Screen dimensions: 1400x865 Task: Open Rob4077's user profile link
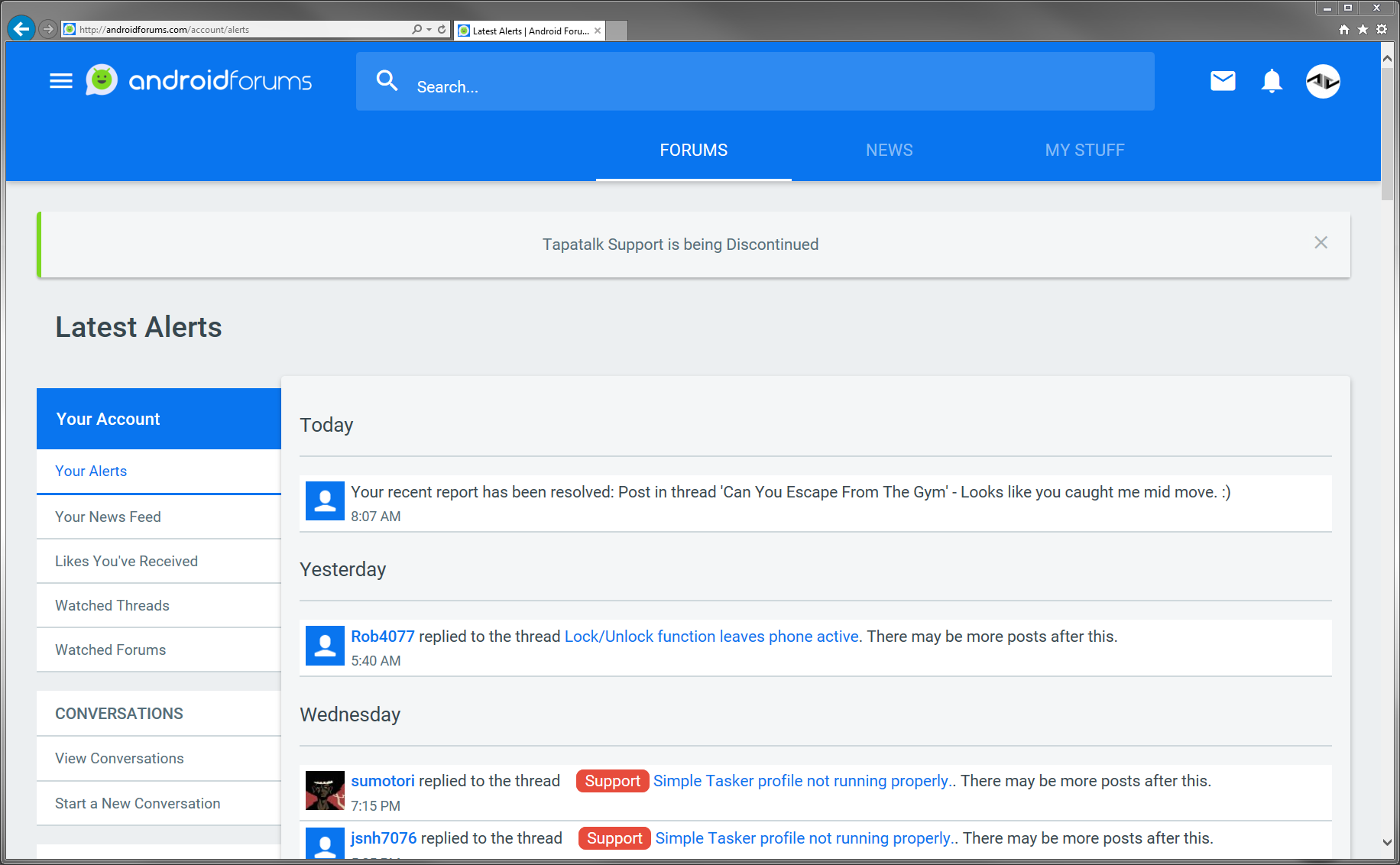pos(382,637)
